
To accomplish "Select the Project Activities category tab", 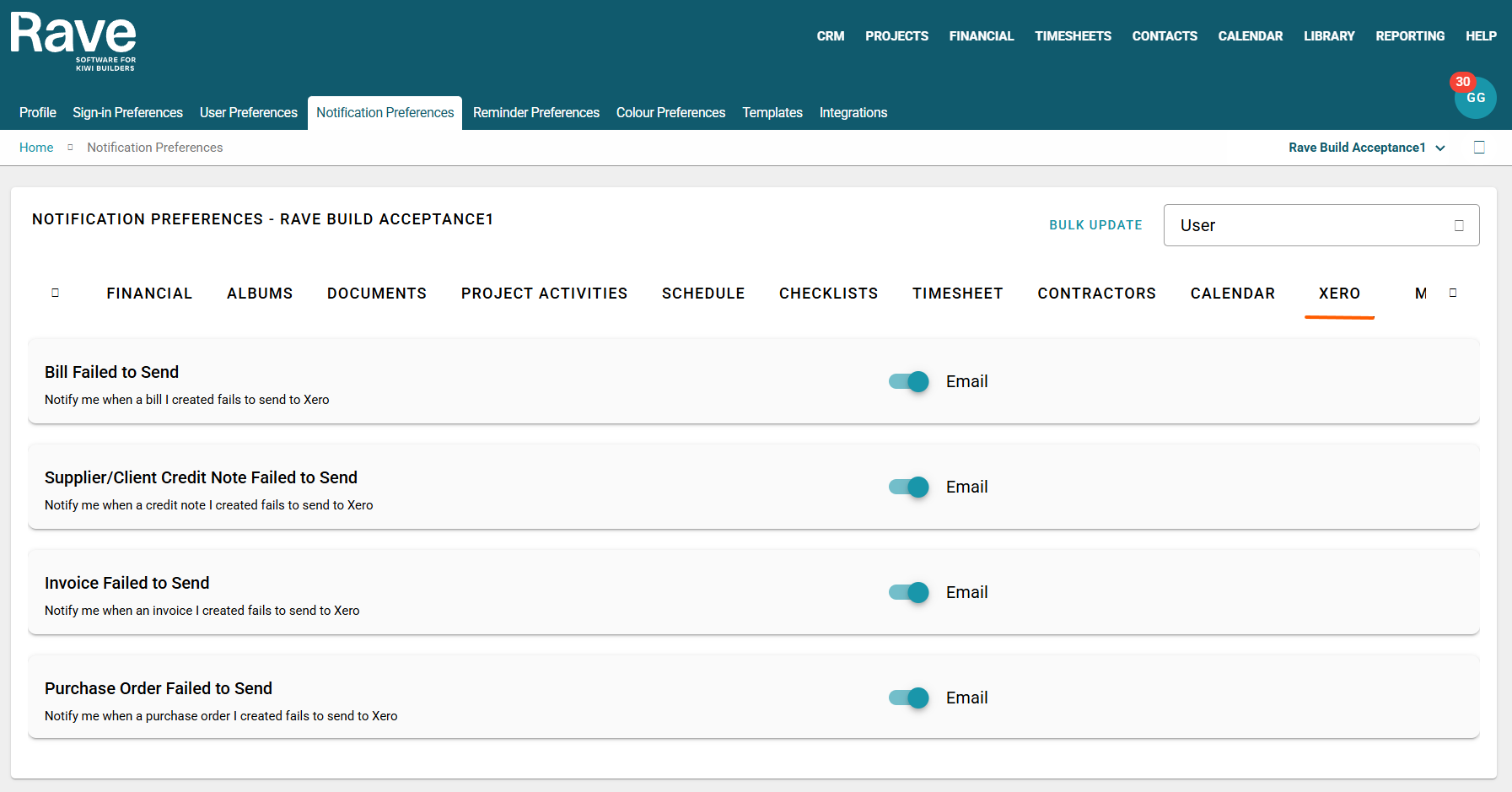I will click(544, 294).
